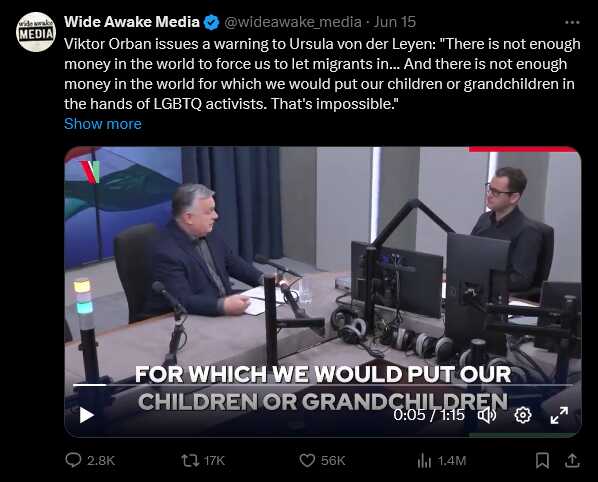The height and width of the screenshot is (482, 598).
Task: Open the Jun 15 post timestamp
Action: coord(394,22)
